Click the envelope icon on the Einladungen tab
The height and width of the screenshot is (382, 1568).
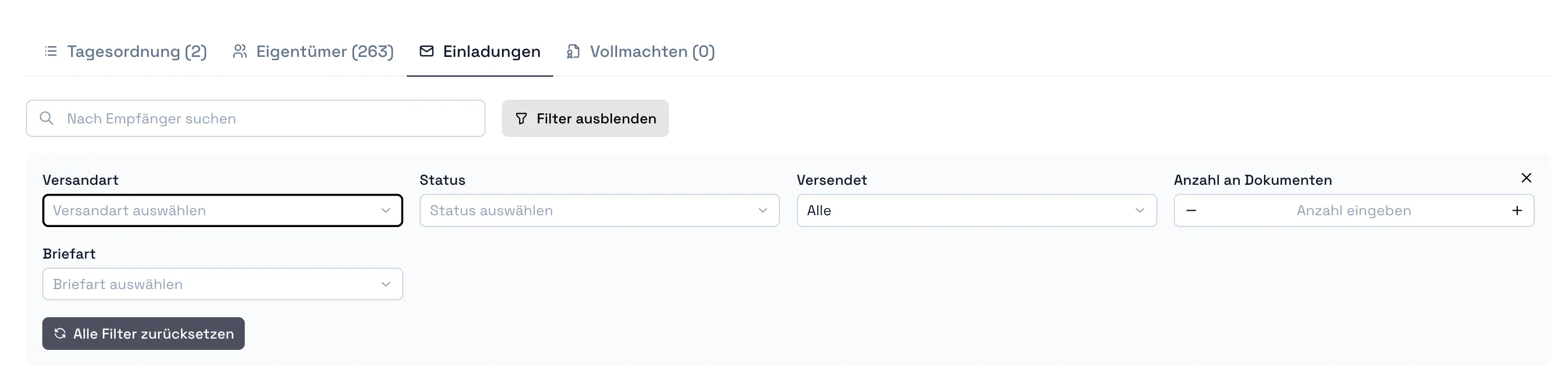tap(426, 51)
